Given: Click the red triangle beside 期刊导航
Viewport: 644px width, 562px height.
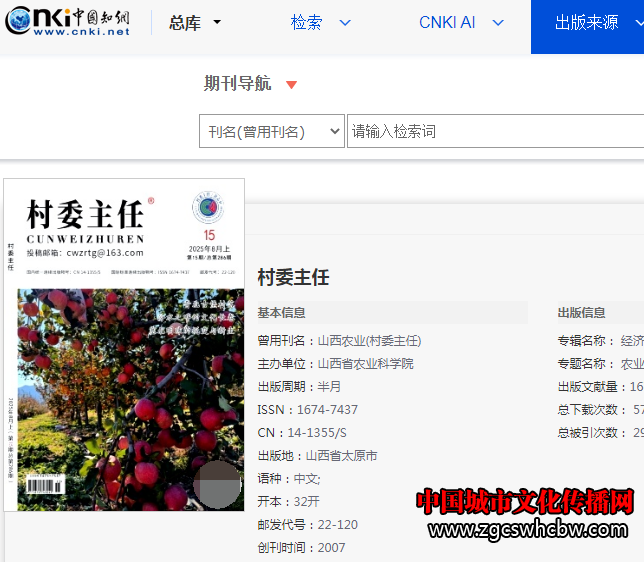Looking at the screenshot, I should pos(291,85).
